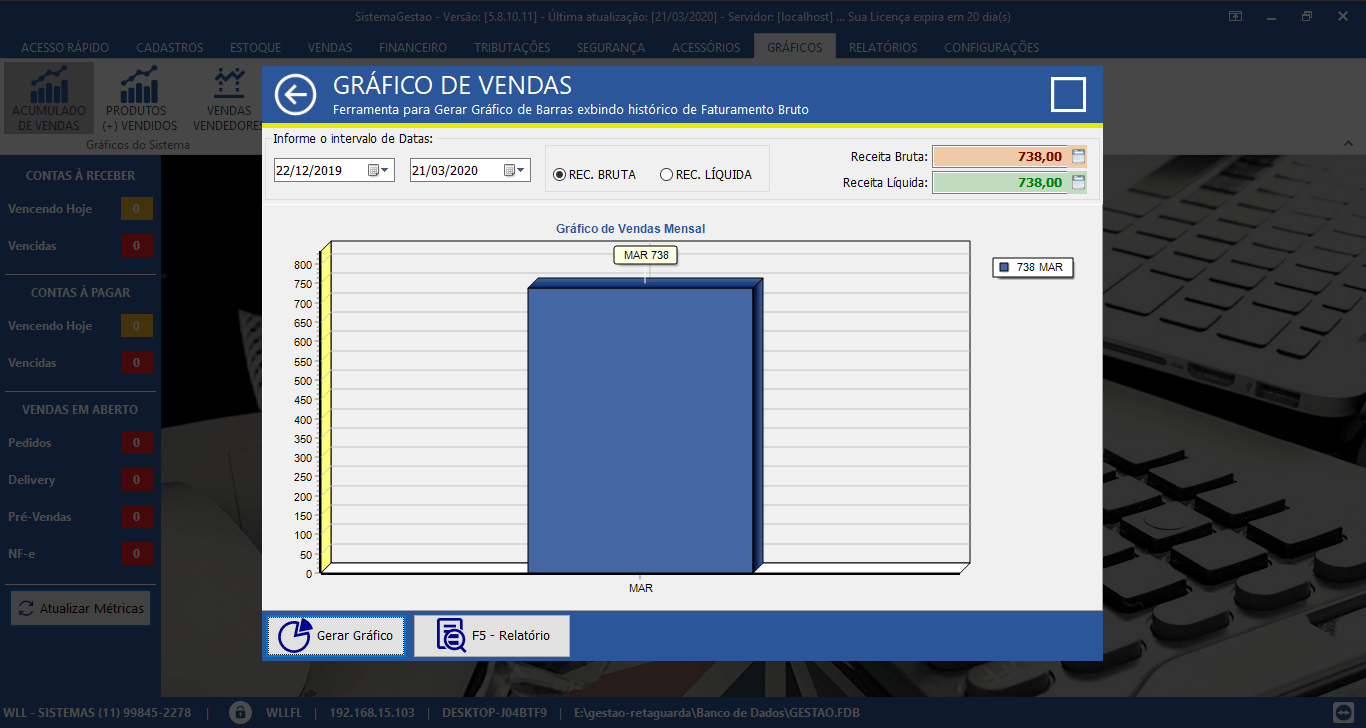
Task: Open the FINANCEIRO tab
Action: coord(413,47)
